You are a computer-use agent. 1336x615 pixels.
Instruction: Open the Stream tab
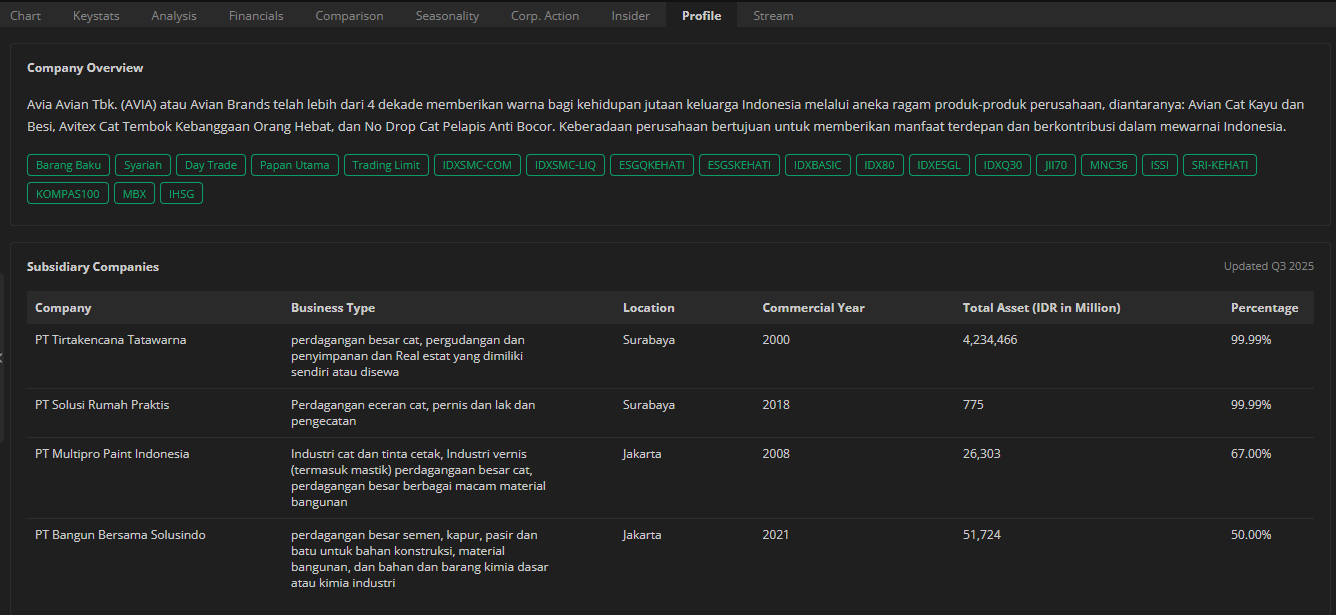point(773,15)
